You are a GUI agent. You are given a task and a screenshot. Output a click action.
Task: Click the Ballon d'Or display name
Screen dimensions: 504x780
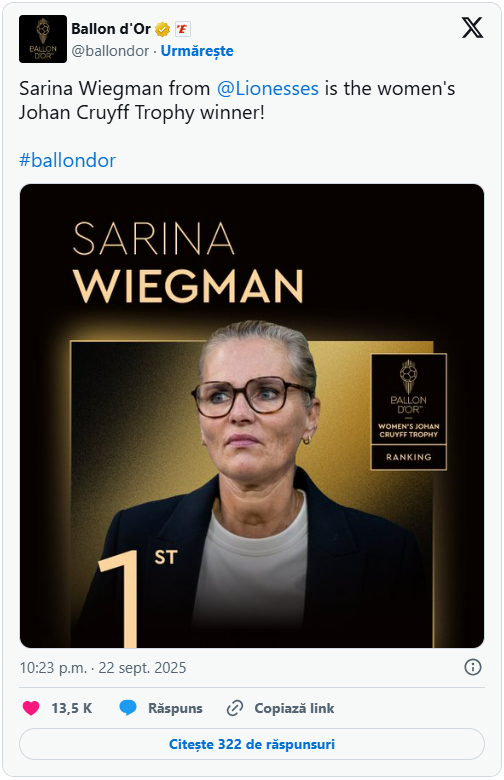(111, 29)
